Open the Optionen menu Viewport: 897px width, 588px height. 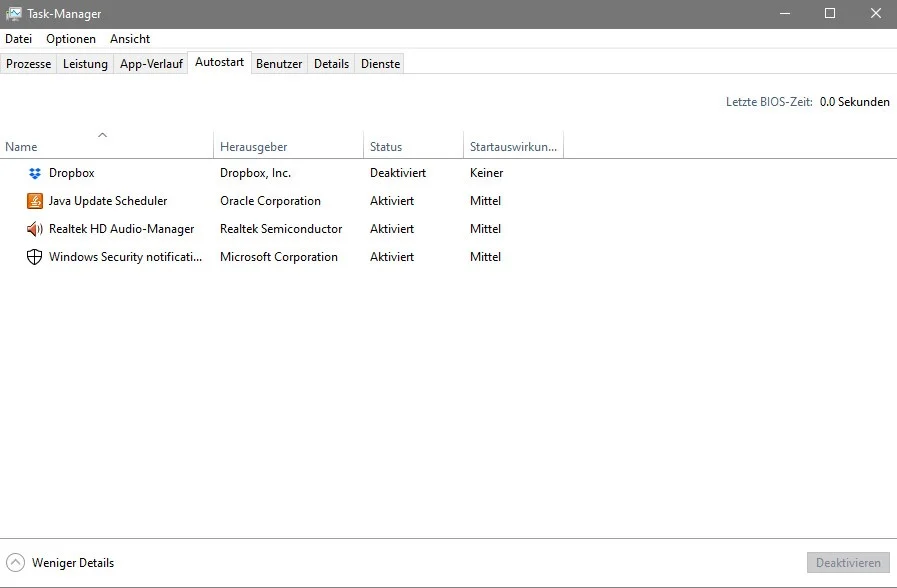pos(71,39)
